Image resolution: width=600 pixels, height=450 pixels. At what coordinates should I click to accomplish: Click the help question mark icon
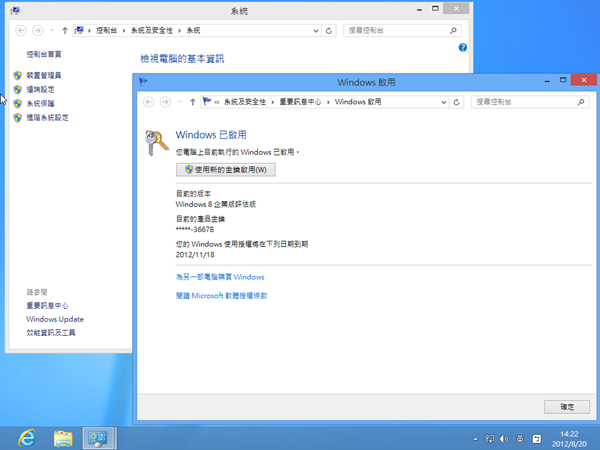(x=463, y=48)
